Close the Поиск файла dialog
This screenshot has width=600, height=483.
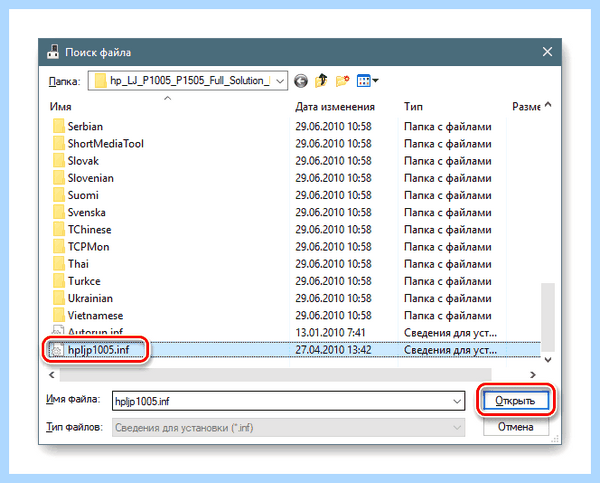(547, 52)
